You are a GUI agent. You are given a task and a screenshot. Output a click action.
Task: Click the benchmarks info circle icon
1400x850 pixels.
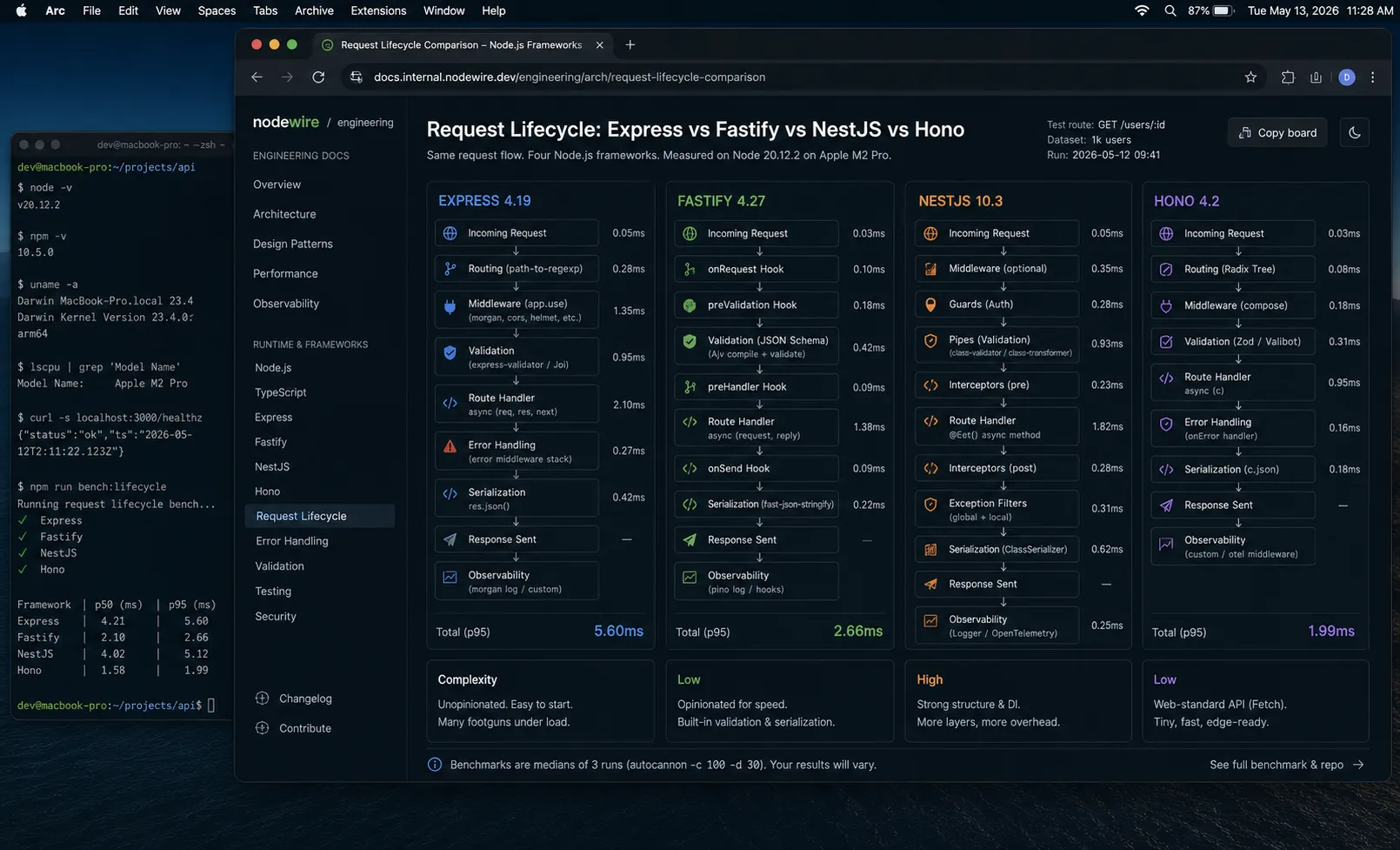(435, 765)
